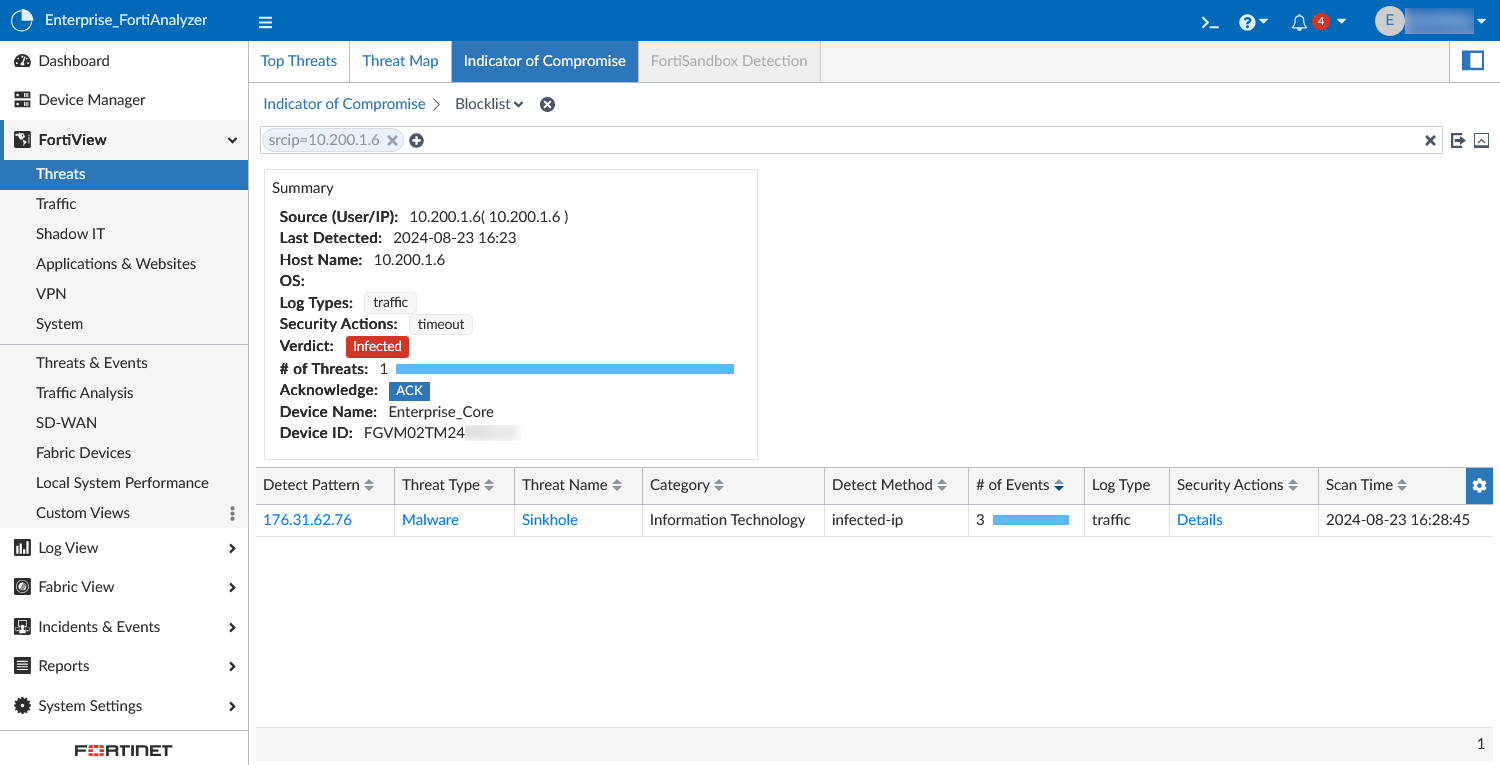
Task: Sort by Detect Pattern column
Action: (x=369, y=485)
